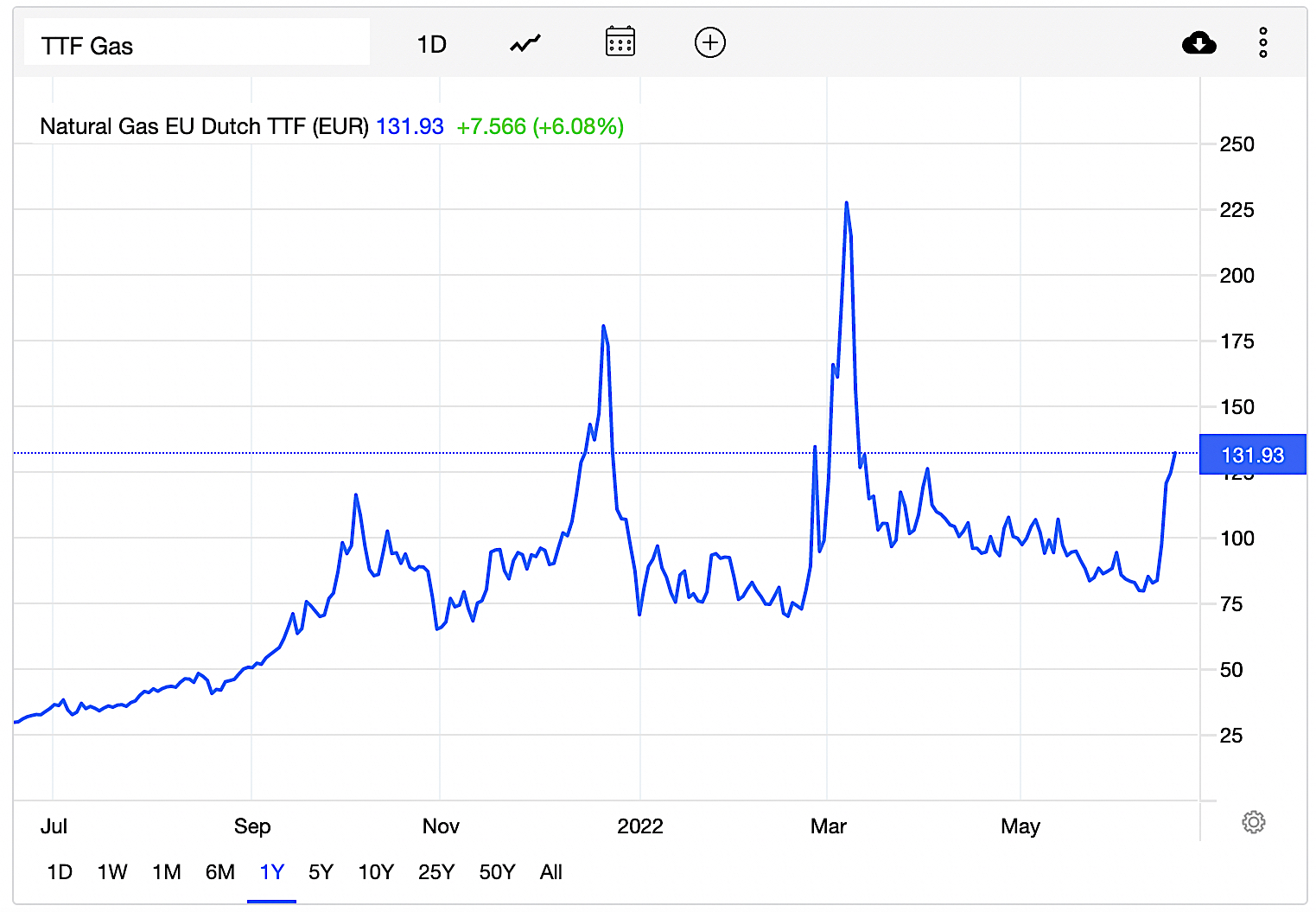Show All available price history
The image size is (1316, 912).
point(551,872)
